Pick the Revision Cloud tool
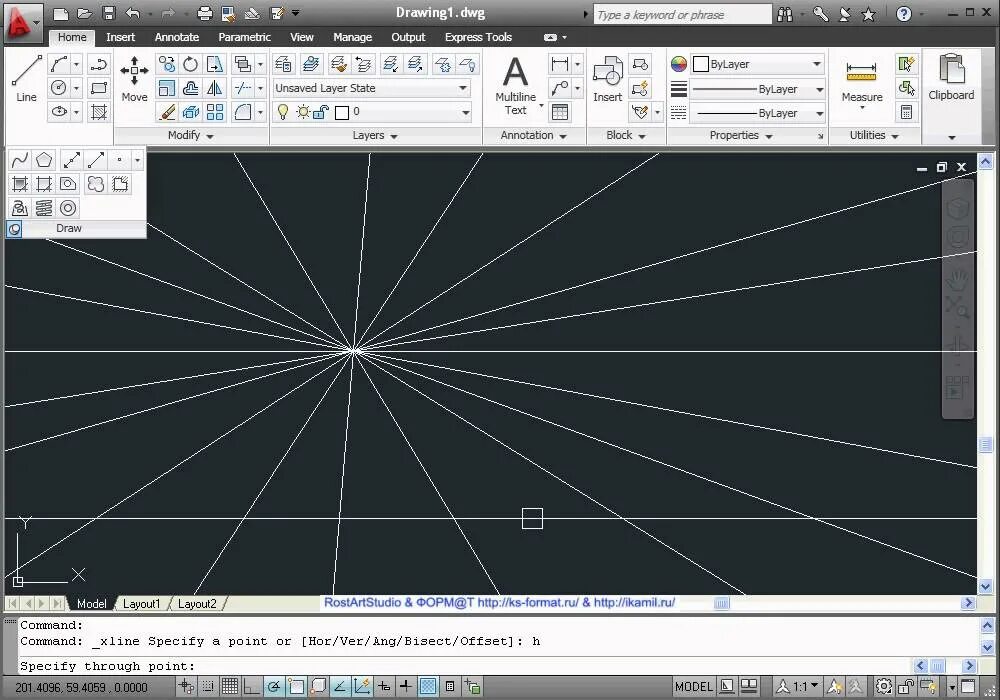Image resolution: width=1000 pixels, height=700 pixels. (96, 184)
